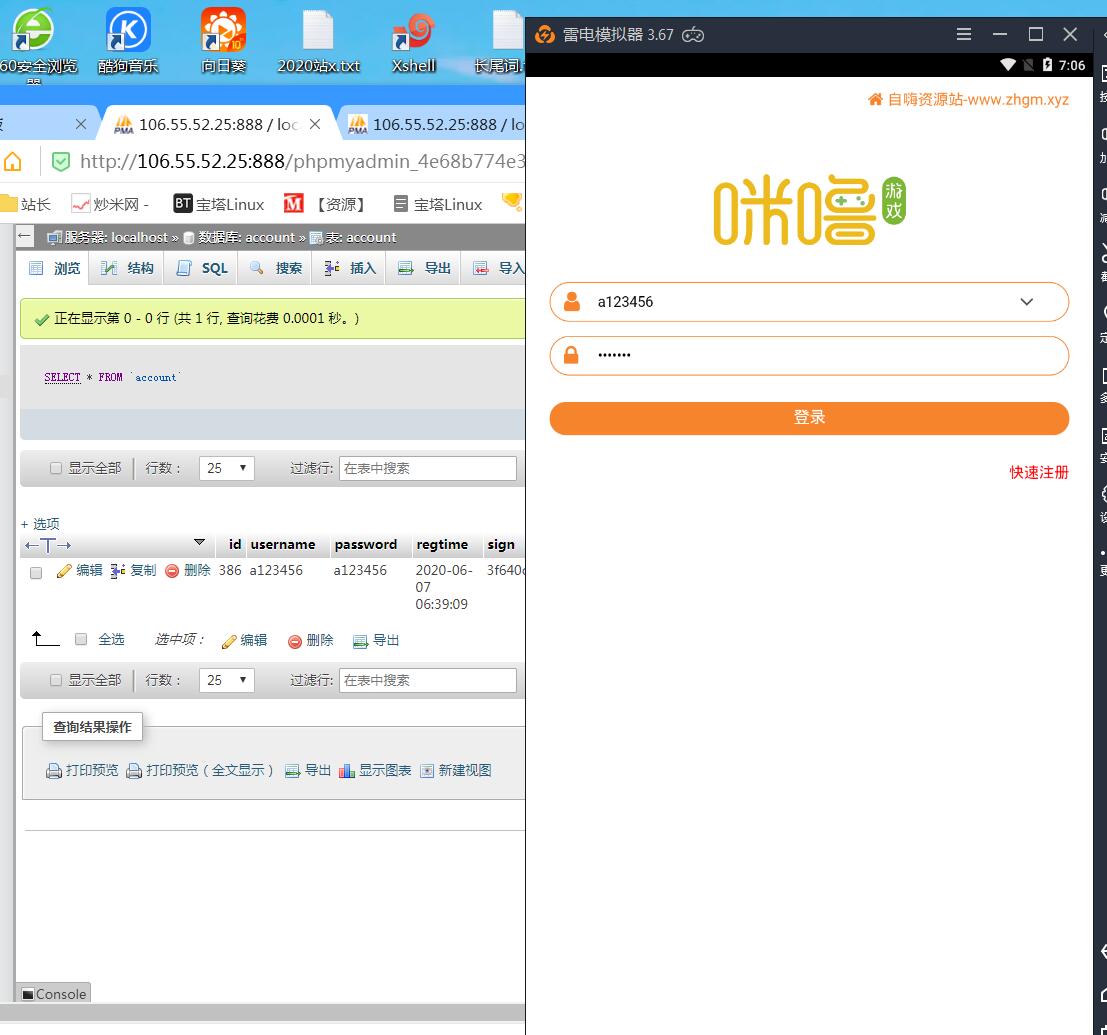This screenshot has height=1035, width=1107.
Task: Open the upper 行数 25 dropdown
Action: [x=227, y=468]
